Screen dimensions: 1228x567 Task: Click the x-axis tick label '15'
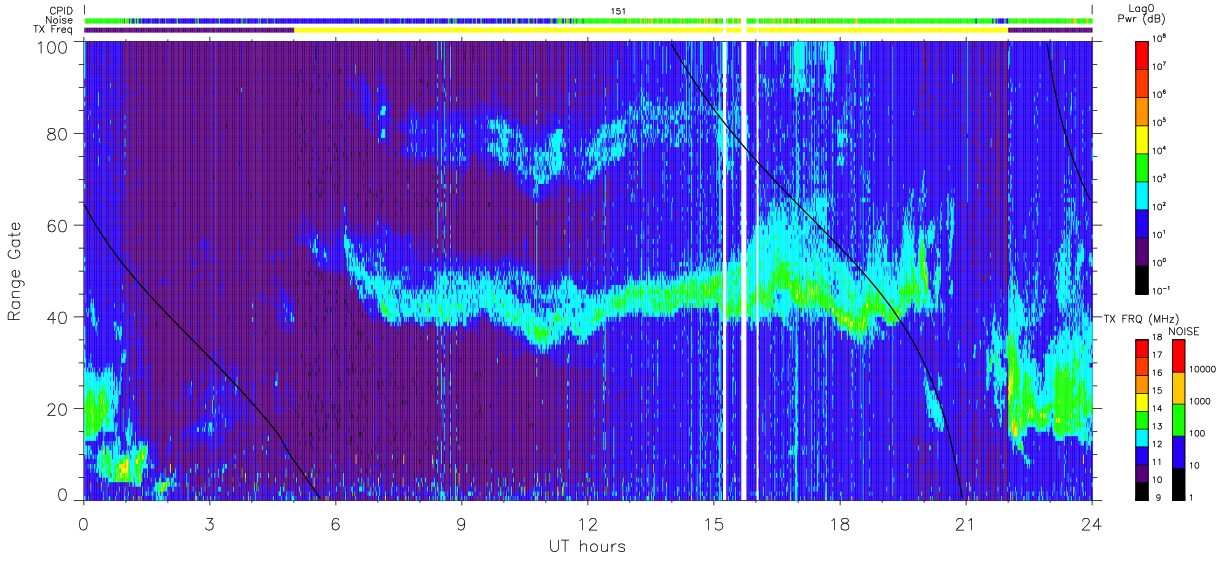[714, 523]
